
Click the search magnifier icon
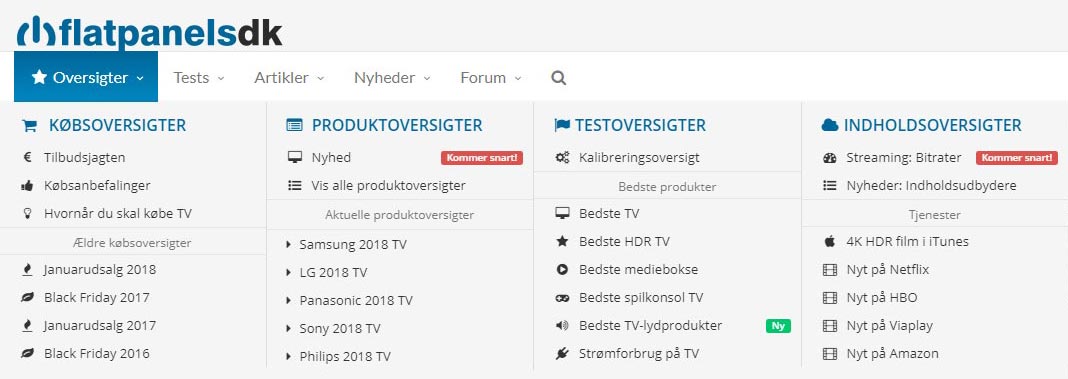tap(559, 78)
